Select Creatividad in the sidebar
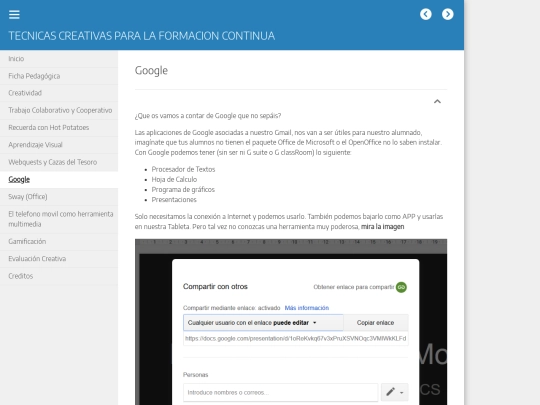This screenshot has width=540, height=405. pyautogui.click(x=59, y=93)
